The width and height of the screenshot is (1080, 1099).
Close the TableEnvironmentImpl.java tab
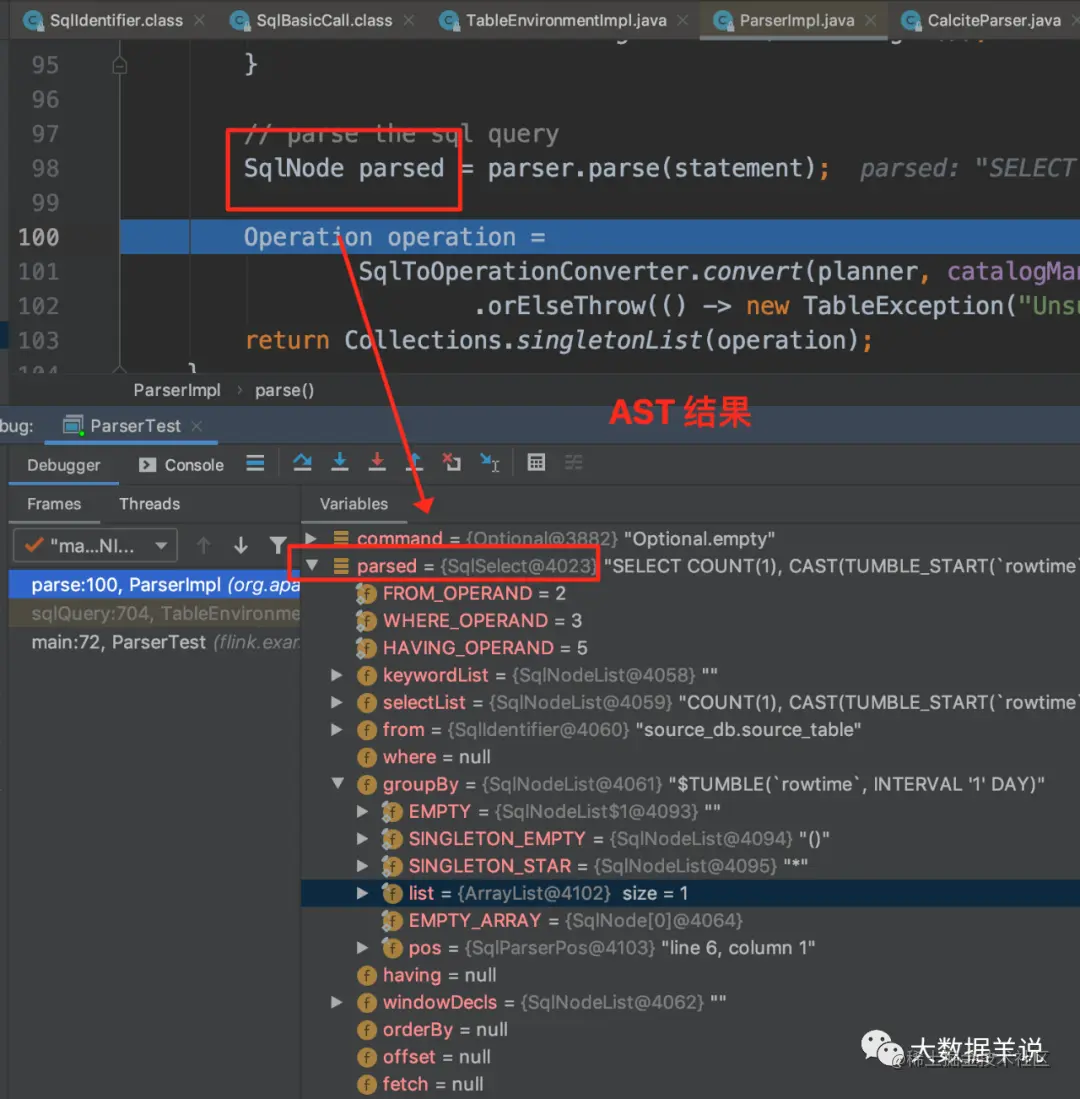[683, 20]
